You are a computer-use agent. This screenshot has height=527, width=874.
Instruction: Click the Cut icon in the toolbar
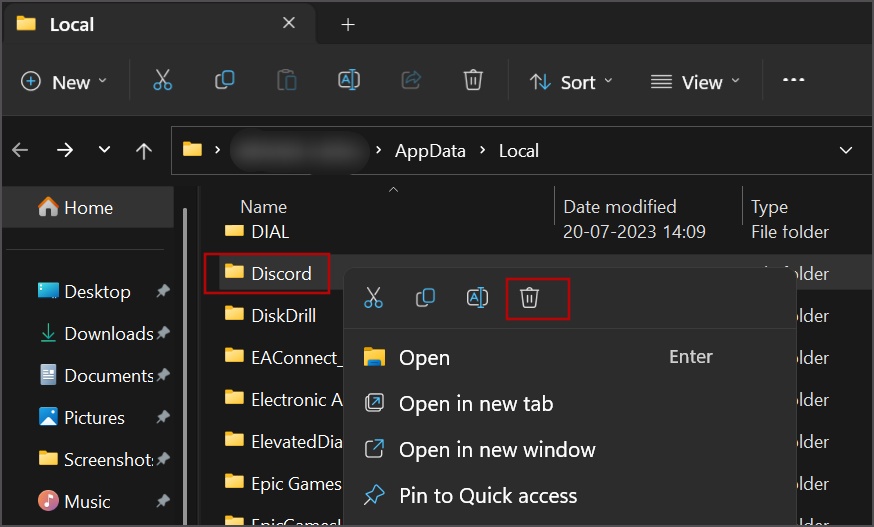pyautogui.click(x=162, y=80)
